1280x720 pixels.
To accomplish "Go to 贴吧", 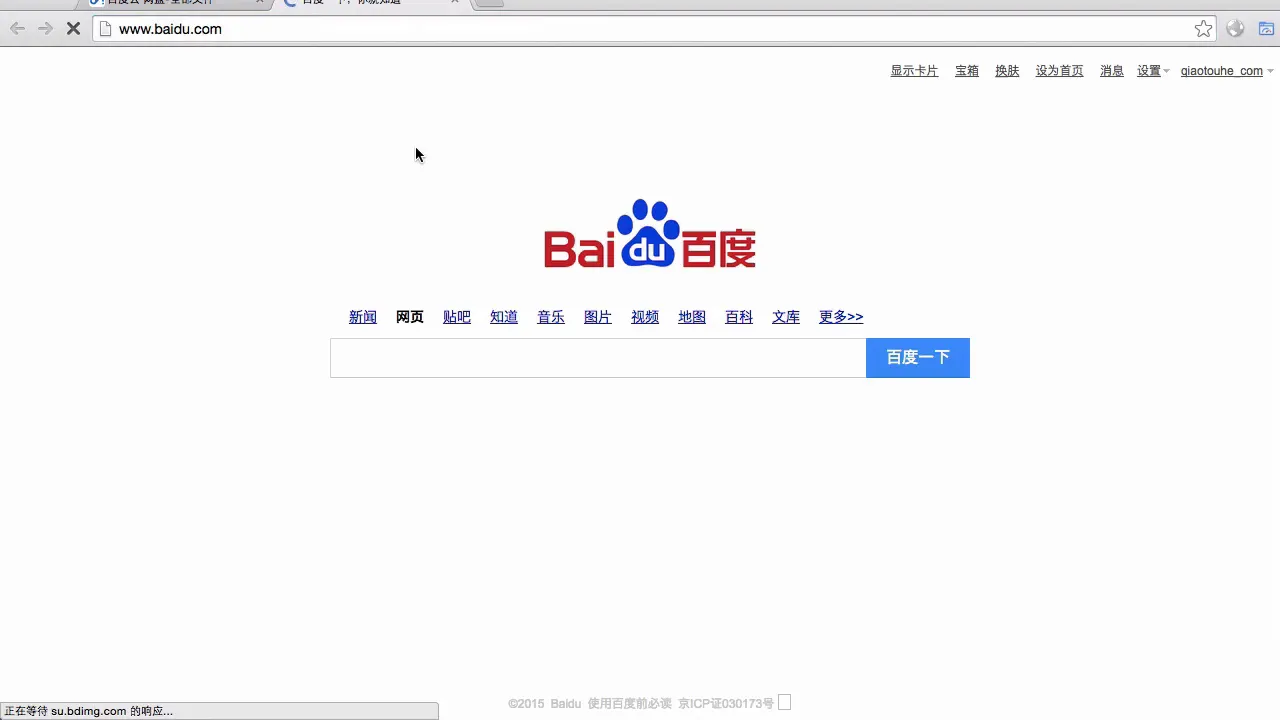I will [457, 317].
